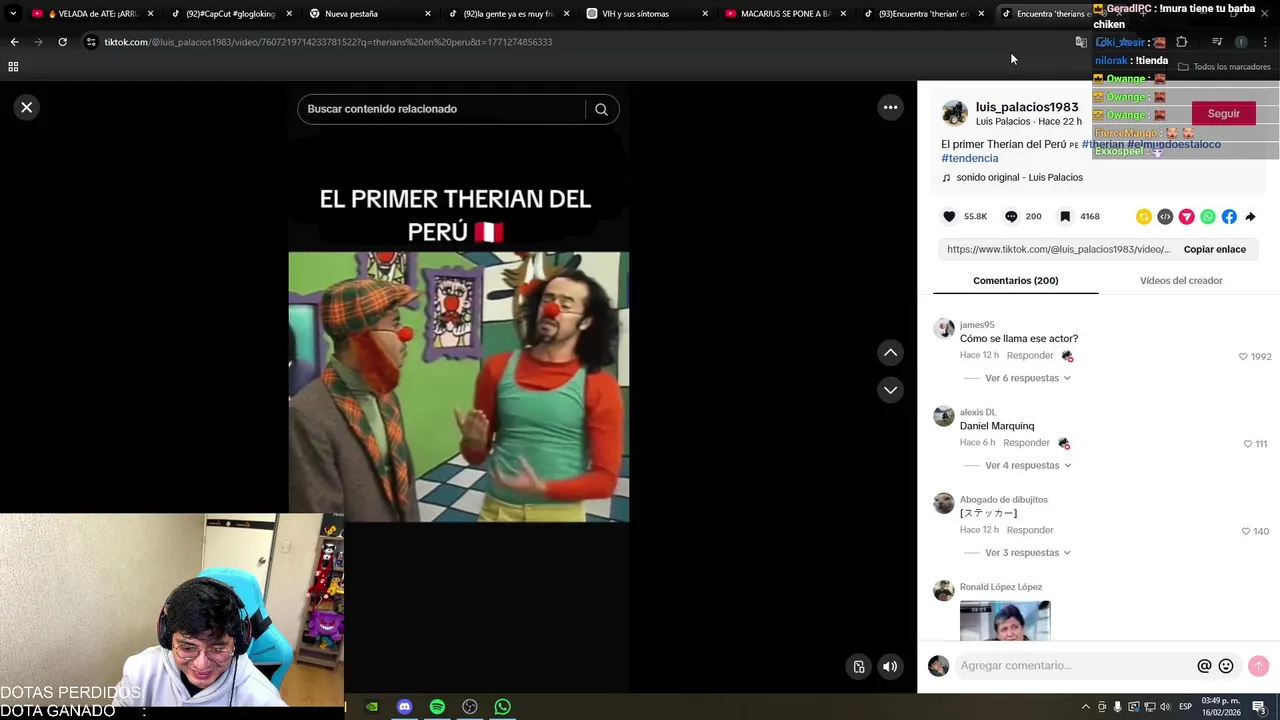The height and width of the screenshot is (720, 1280).
Task: Reload the page with the refresh icon
Action: (x=62, y=42)
